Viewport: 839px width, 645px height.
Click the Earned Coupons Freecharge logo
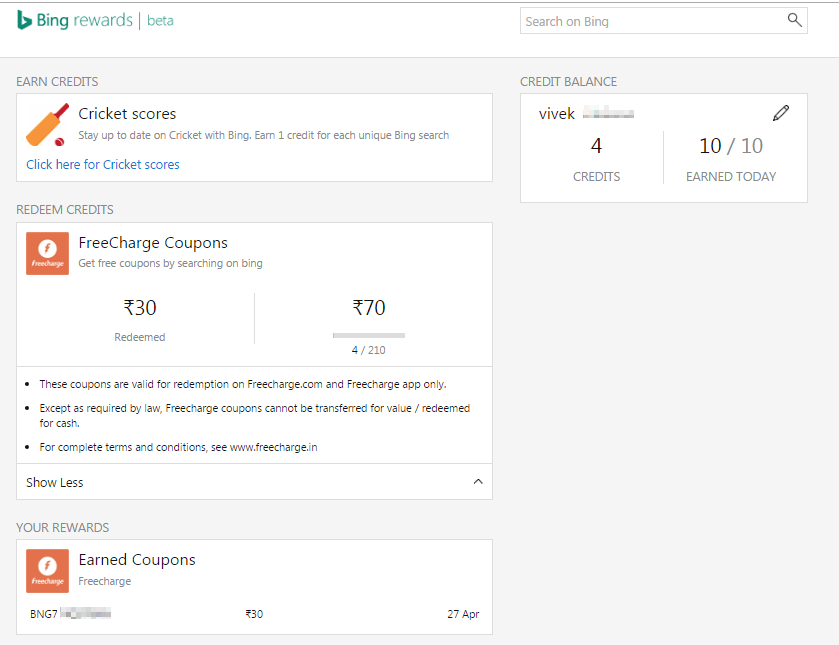tap(47, 570)
